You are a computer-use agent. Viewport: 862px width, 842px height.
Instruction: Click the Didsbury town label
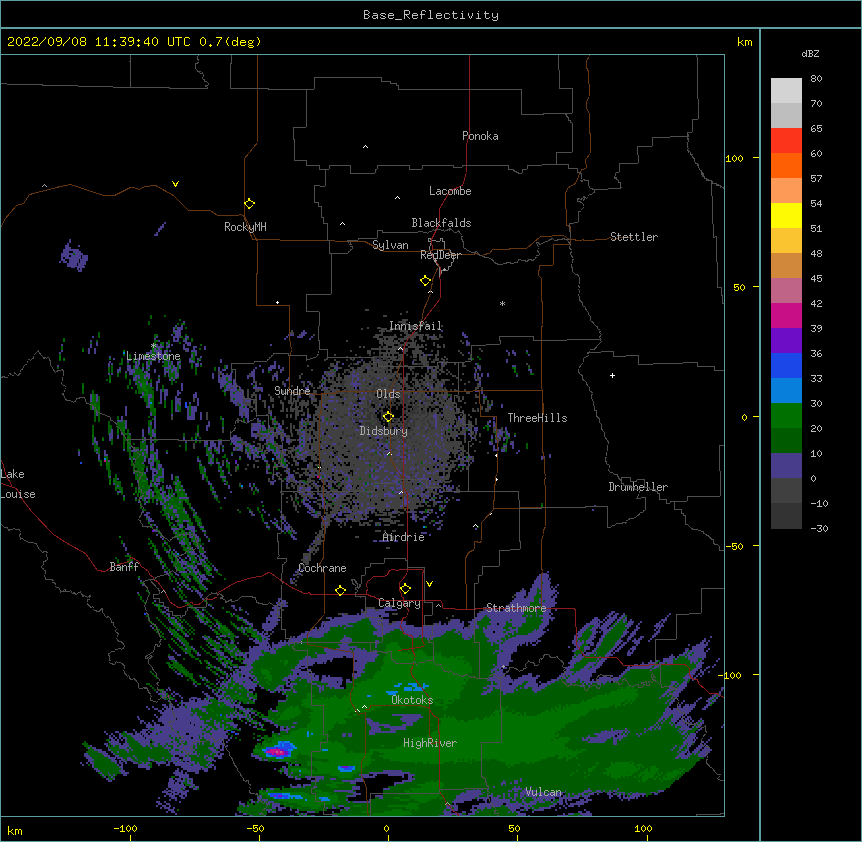[384, 431]
